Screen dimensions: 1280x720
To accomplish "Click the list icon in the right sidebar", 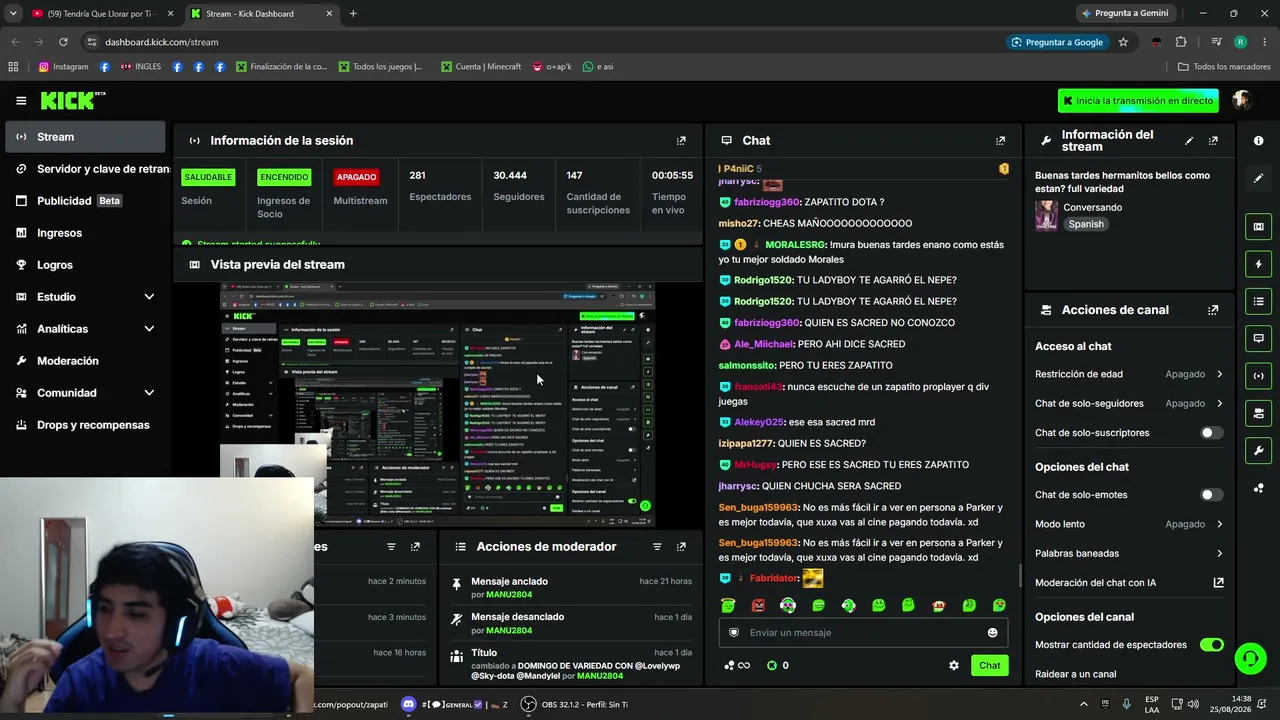I will (x=1258, y=301).
